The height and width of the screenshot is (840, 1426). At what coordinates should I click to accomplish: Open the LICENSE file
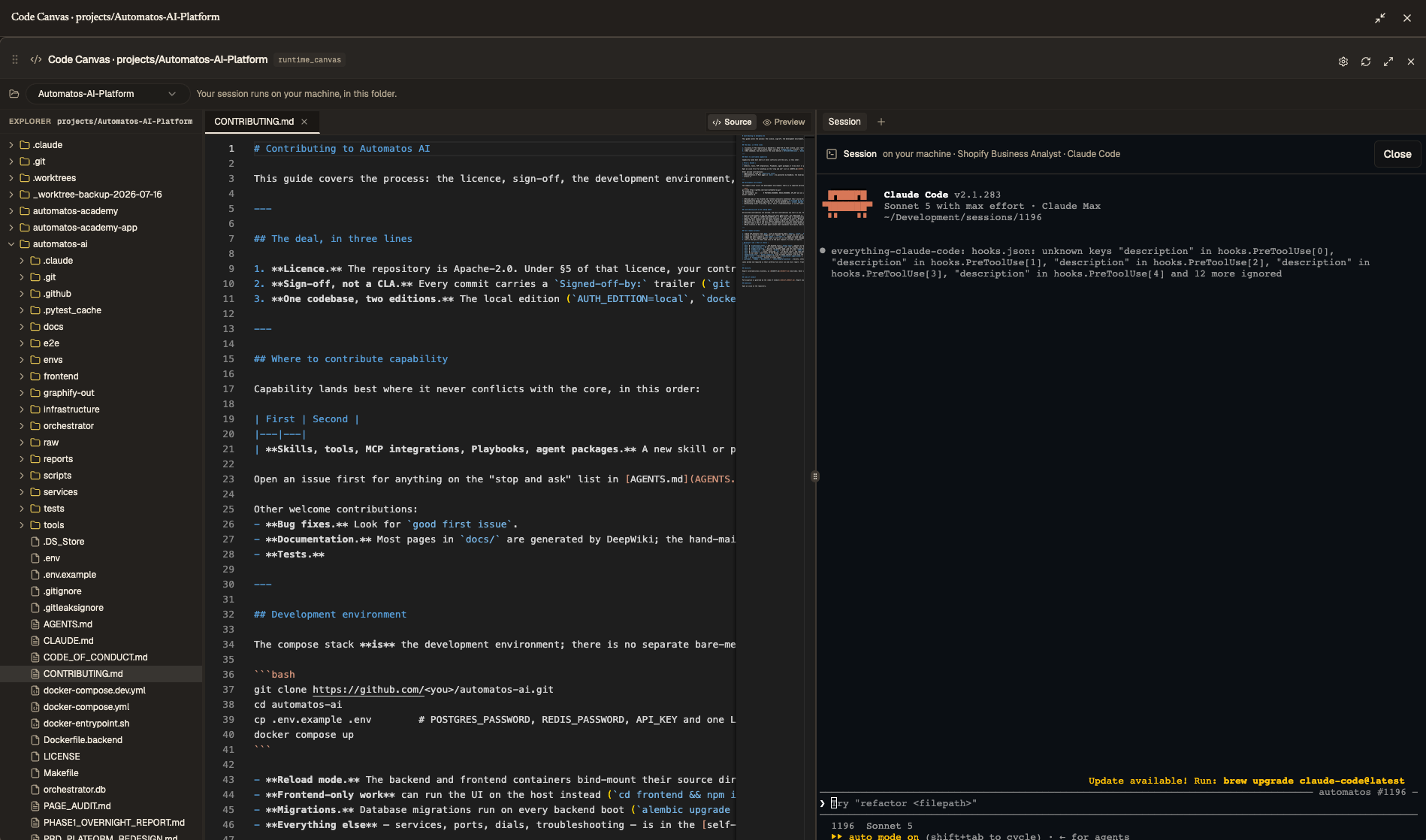[x=101, y=757]
